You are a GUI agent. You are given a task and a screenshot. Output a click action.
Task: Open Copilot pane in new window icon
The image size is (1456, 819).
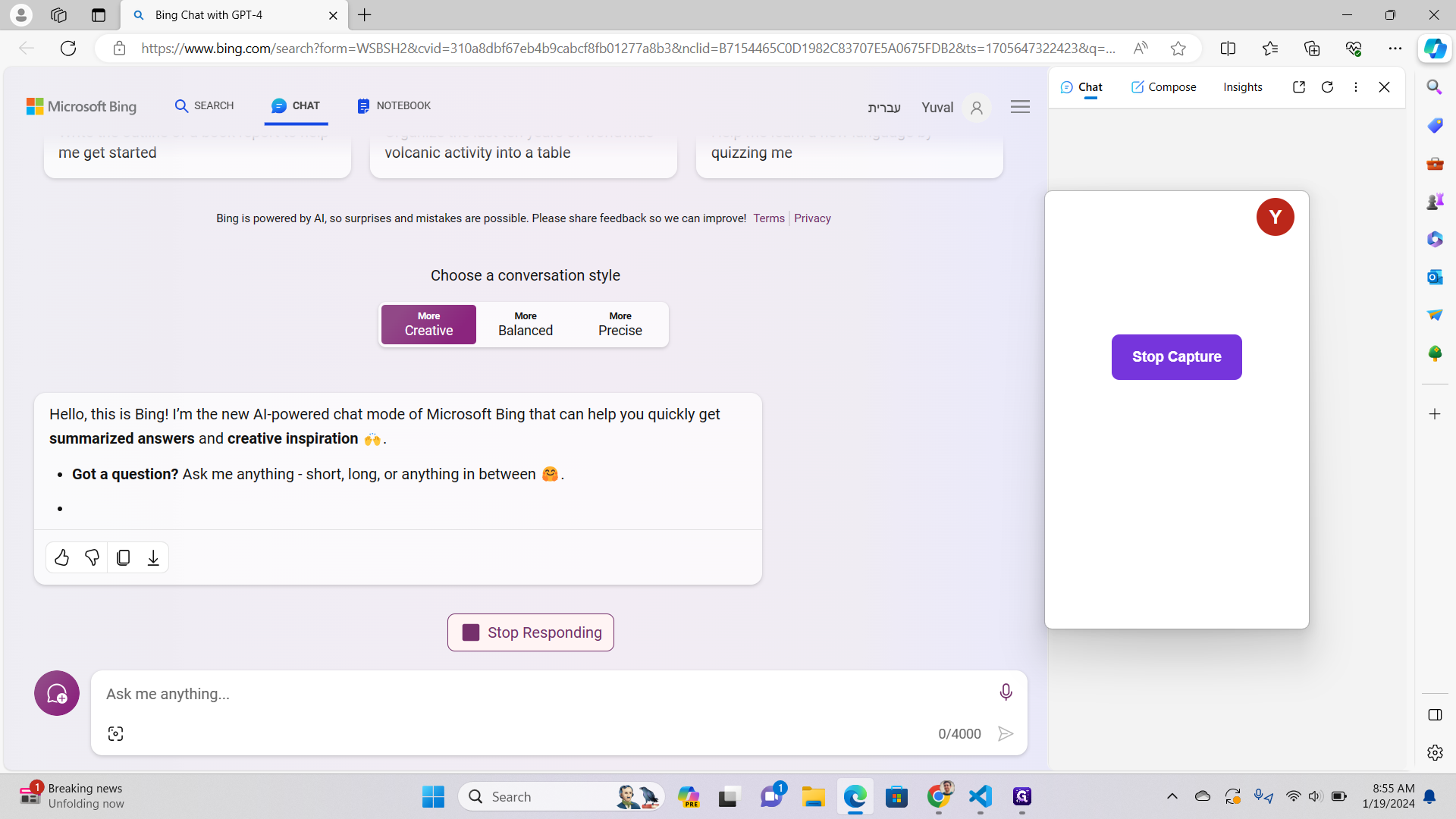pos(1299,87)
